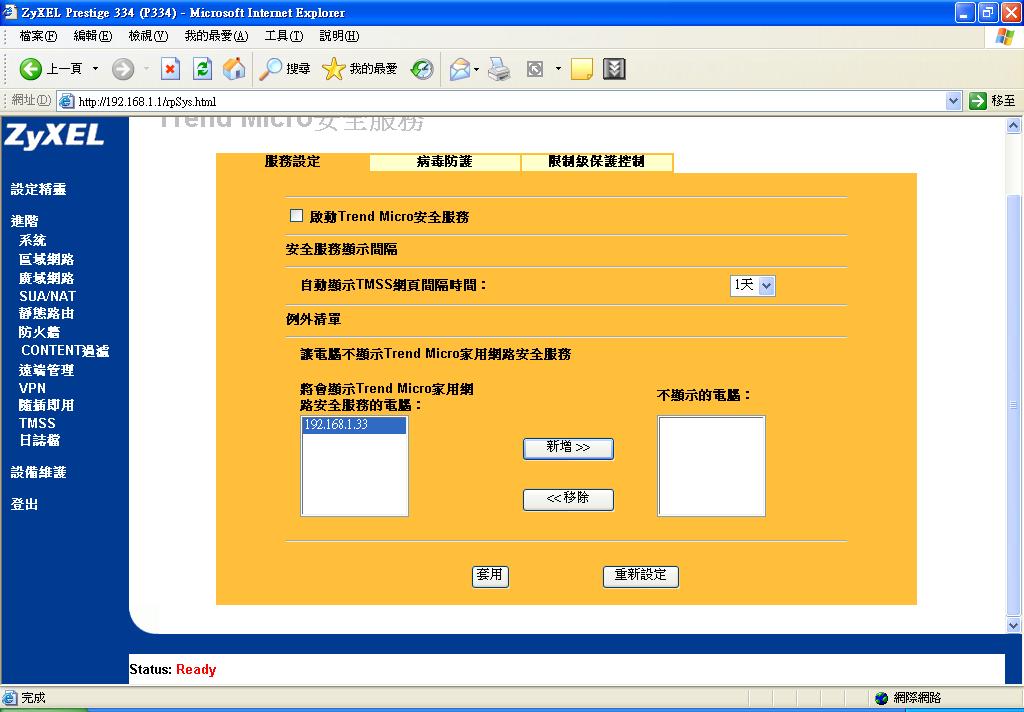
Task: Click the gray square toolbar icon
Action: (x=535, y=69)
